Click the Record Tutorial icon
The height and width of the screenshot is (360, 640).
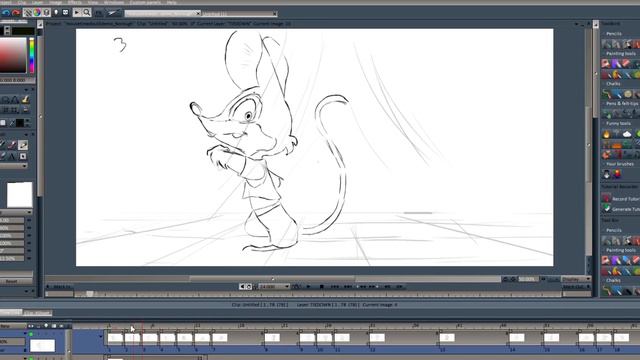[x=607, y=198]
